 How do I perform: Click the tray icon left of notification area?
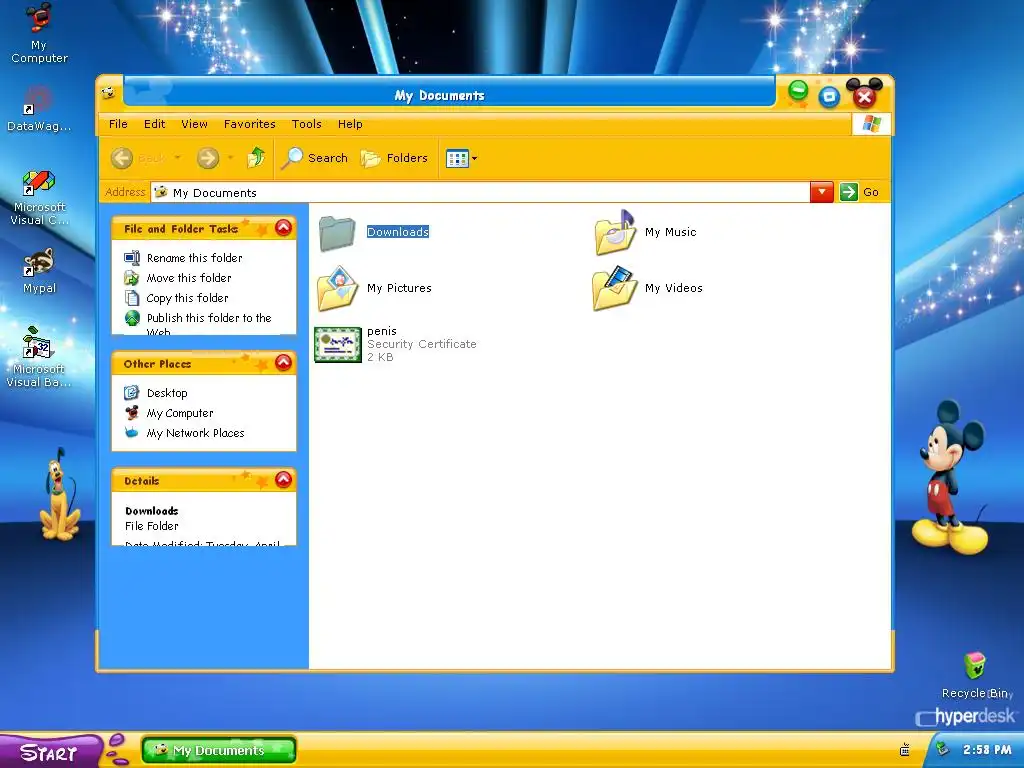pyautogui.click(x=905, y=750)
